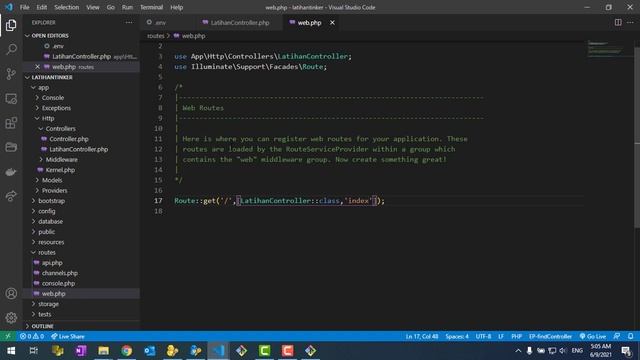The width and height of the screenshot is (640, 360).
Task: Open the Docker view in activity bar
Action: click(11, 172)
